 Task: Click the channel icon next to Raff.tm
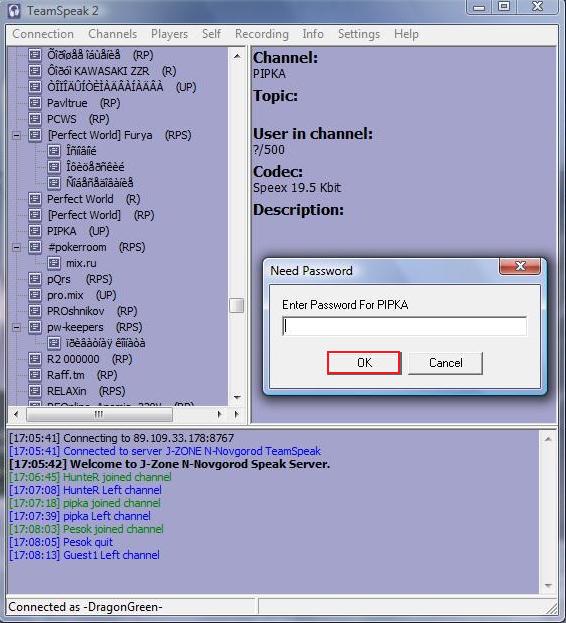[x=35, y=375]
